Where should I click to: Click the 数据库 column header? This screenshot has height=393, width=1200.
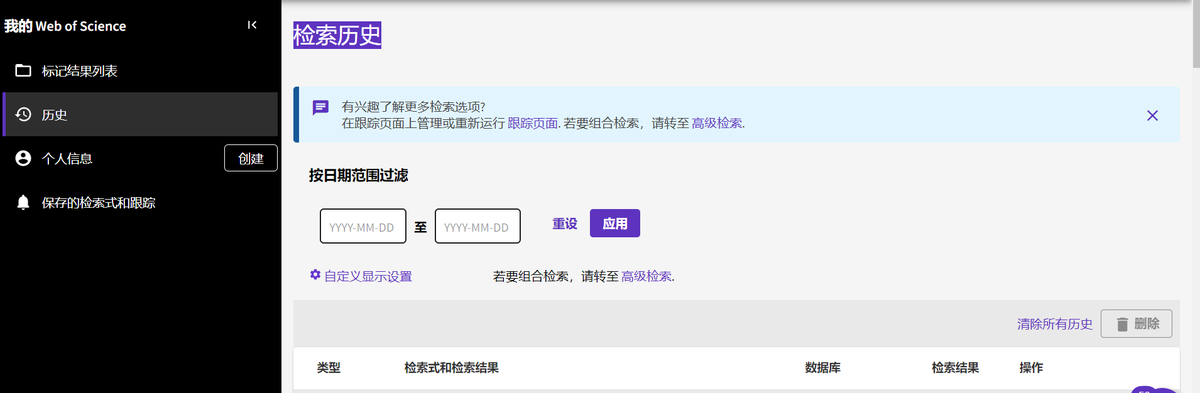pos(822,368)
